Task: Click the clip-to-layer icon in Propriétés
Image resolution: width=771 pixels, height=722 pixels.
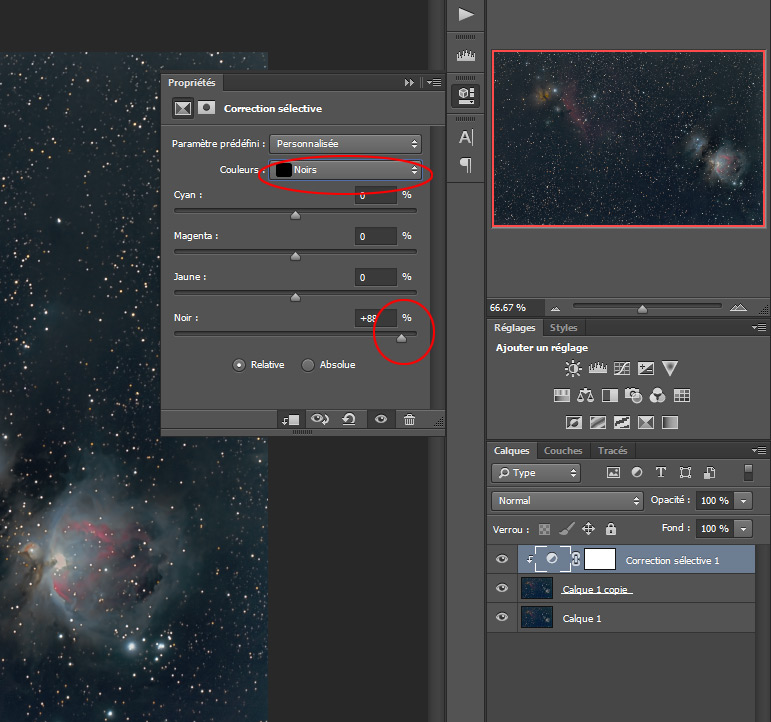Action: 290,420
